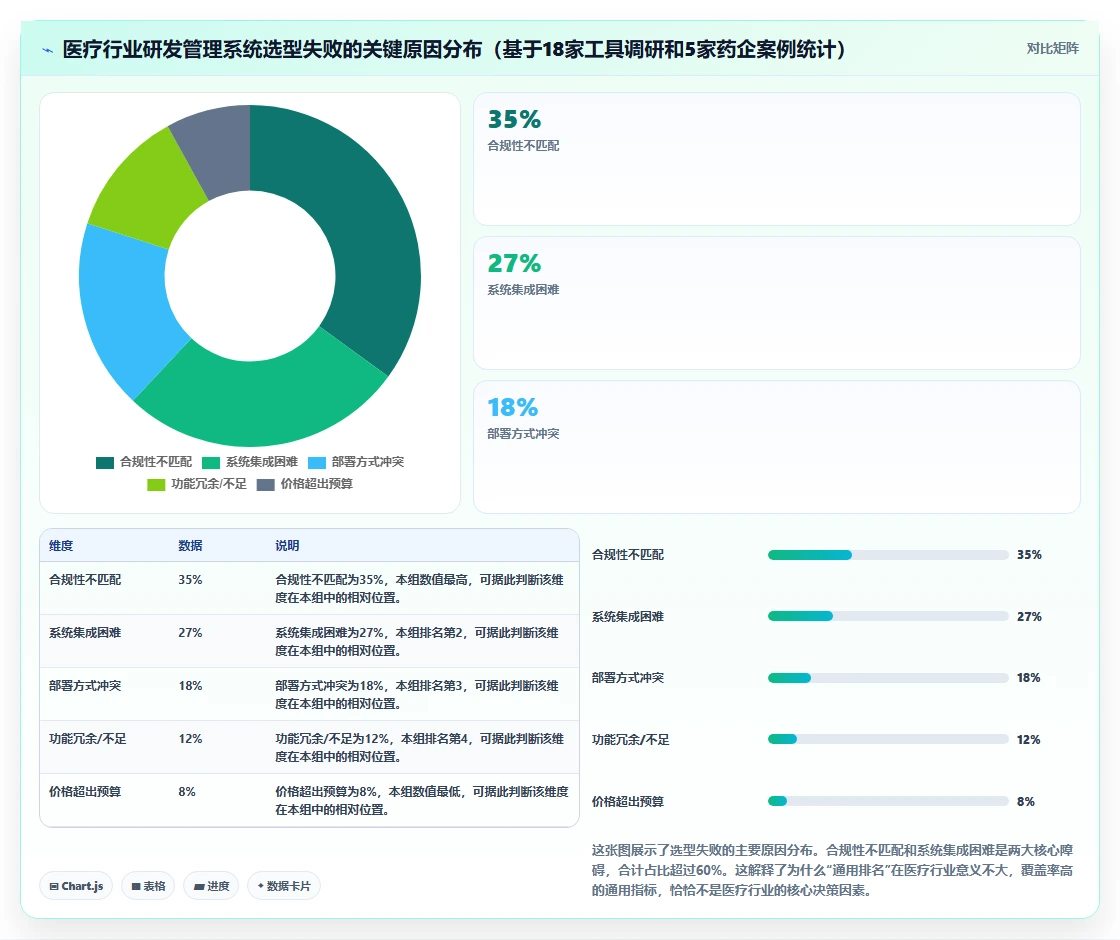Click the summary paragraph starting 这张图展示了
This screenshot has width=1120, height=940.
pyautogui.click(x=832, y=870)
